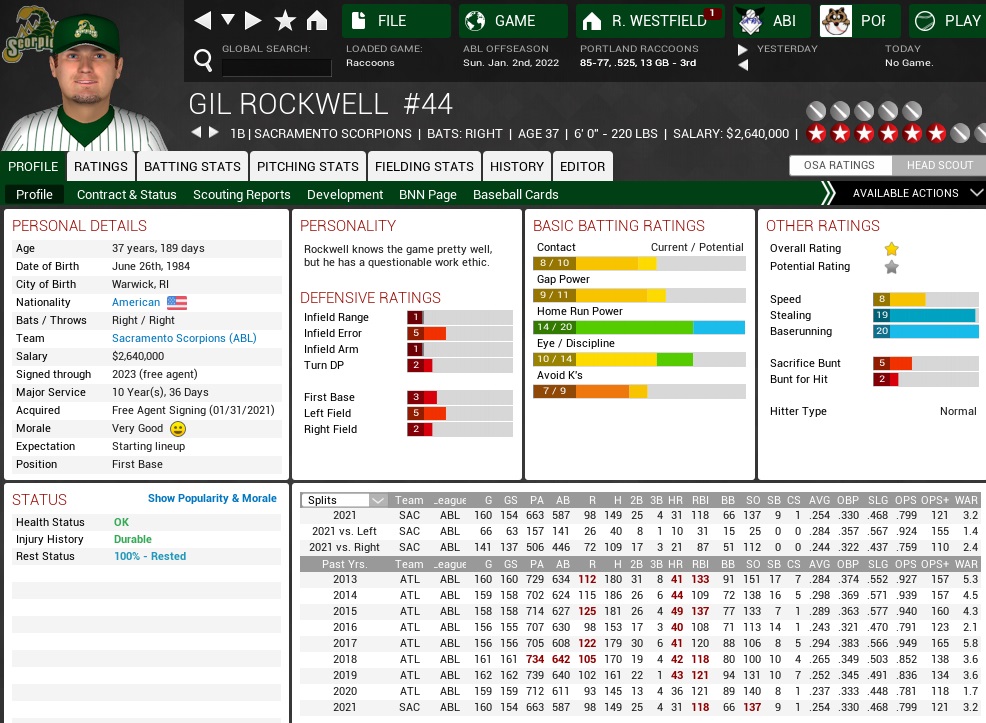986x723 pixels.
Task: Click the forward arrow navigation icon
Action: click(253, 21)
